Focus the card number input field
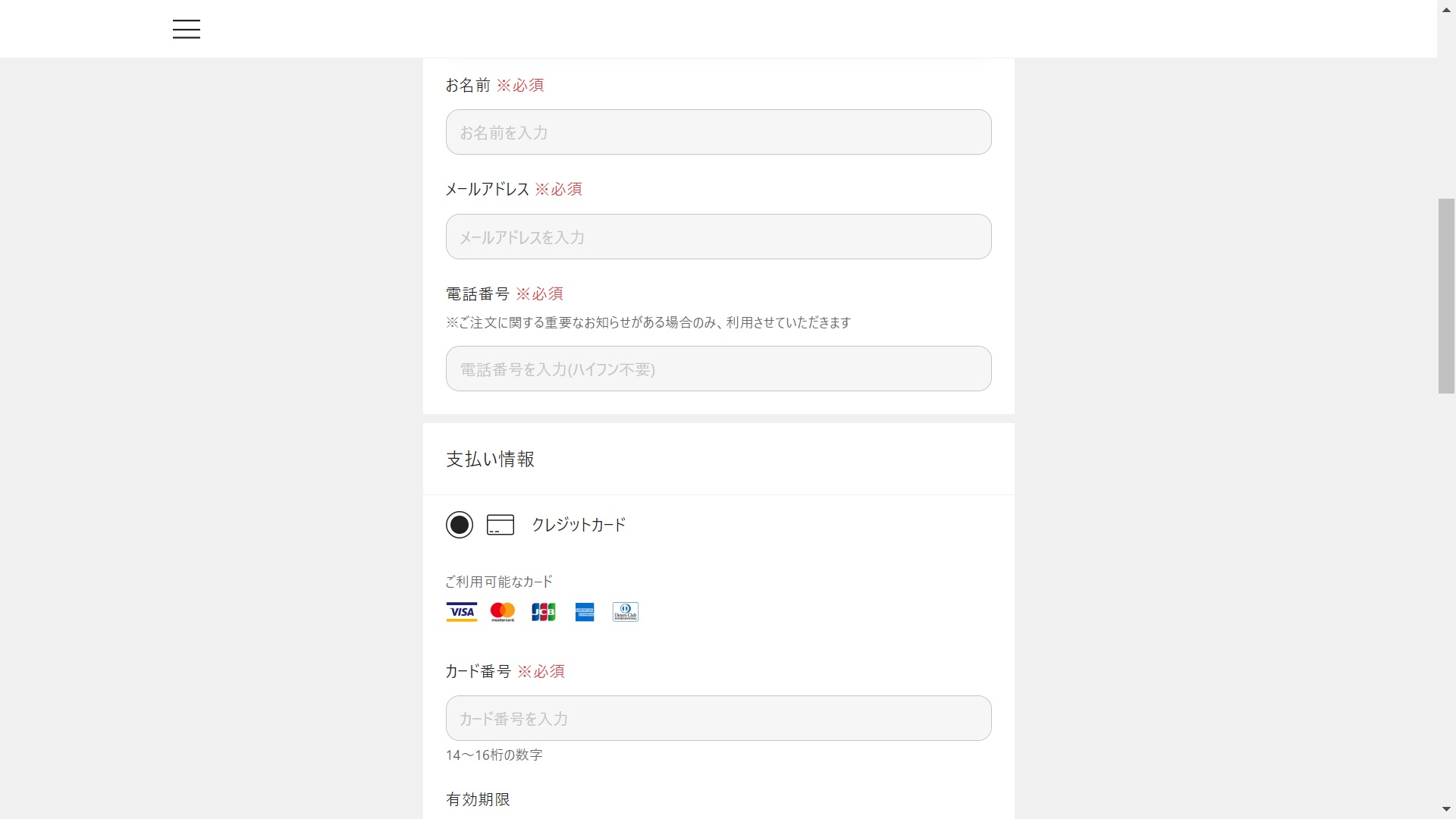Screen dimensions: 1456x819 point(718,718)
